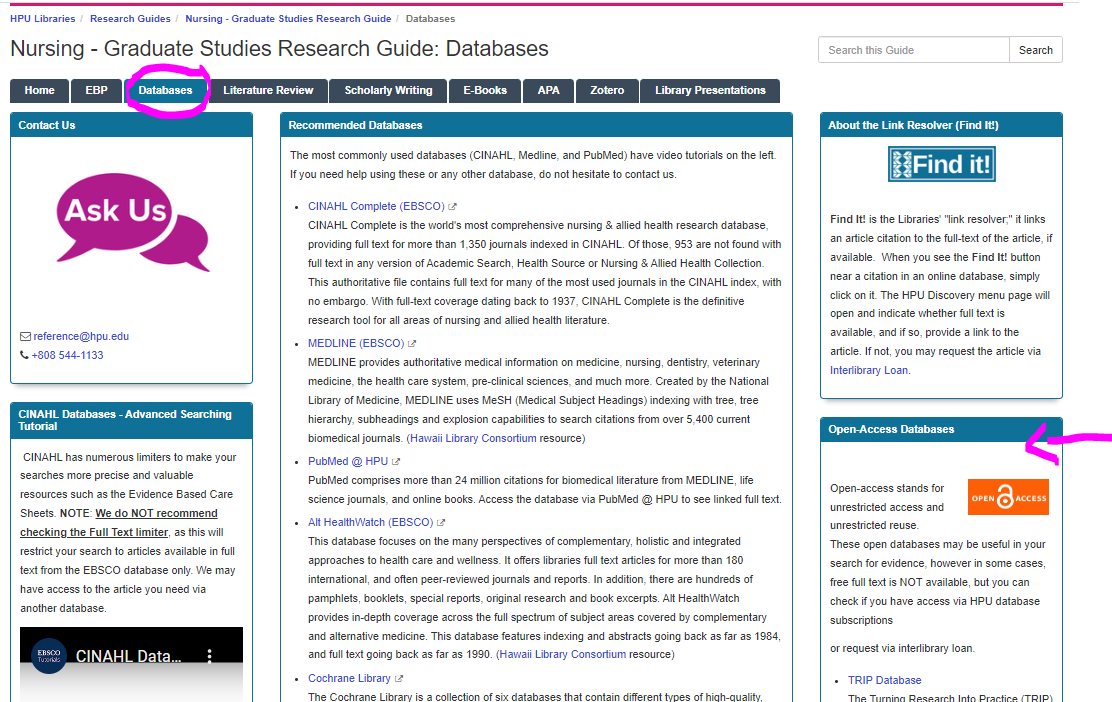This screenshot has height=702, width=1112.
Task: Open the Library Presentations tab
Action: click(x=710, y=91)
